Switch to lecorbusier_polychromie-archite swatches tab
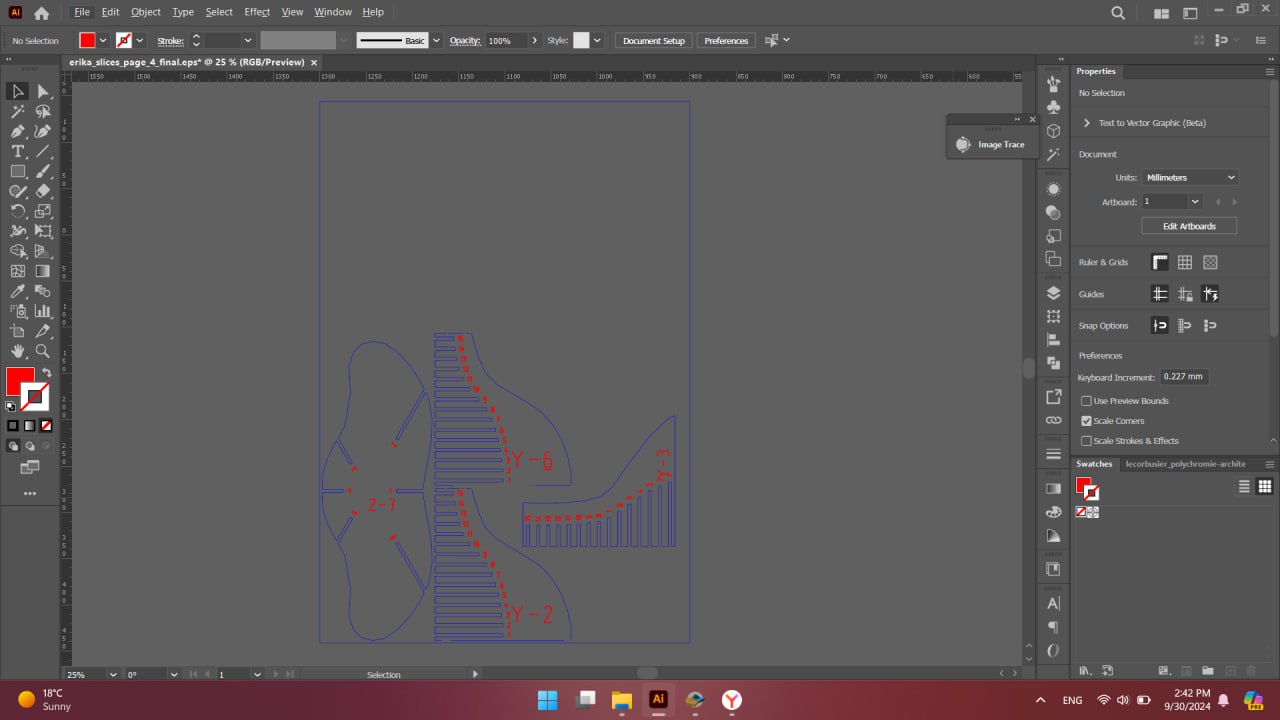 coord(1185,464)
